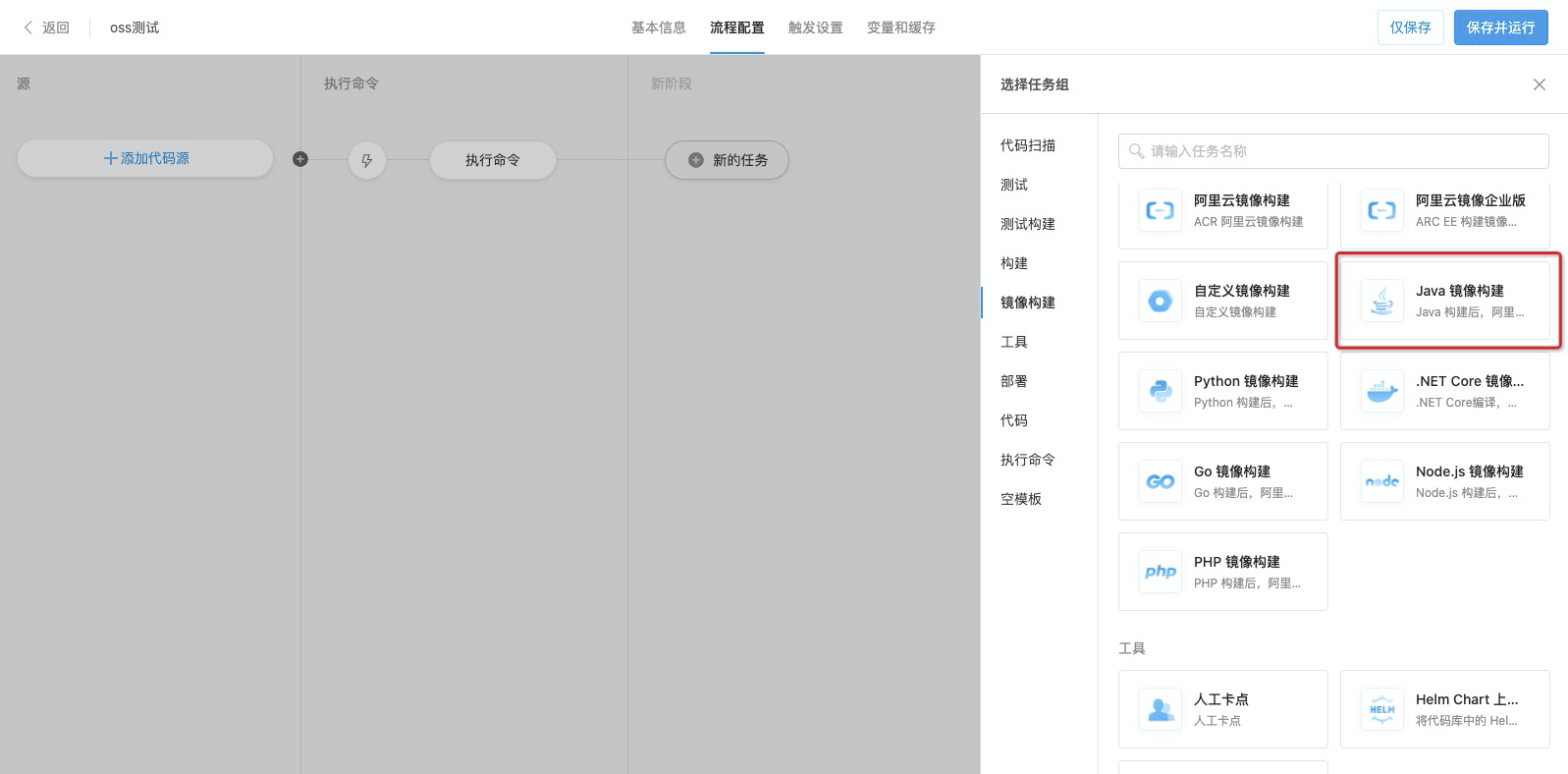Click the 仅保存 button

[1411, 28]
